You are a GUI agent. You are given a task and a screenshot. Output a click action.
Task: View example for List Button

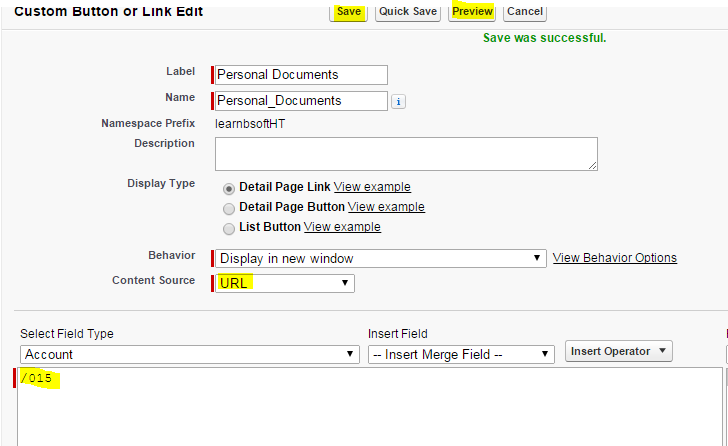point(342,226)
